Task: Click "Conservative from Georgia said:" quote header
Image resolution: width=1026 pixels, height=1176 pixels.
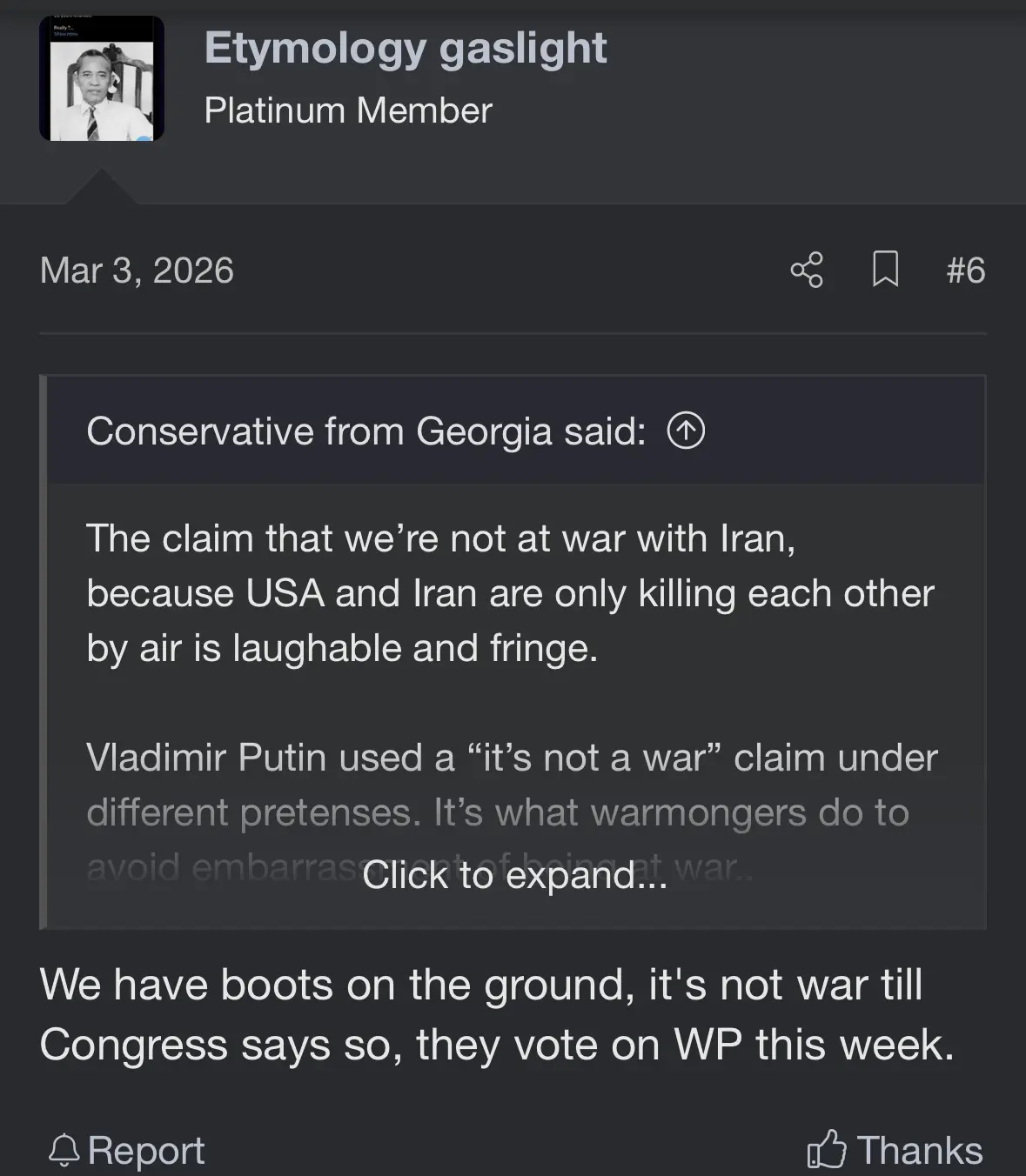Action: point(366,431)
